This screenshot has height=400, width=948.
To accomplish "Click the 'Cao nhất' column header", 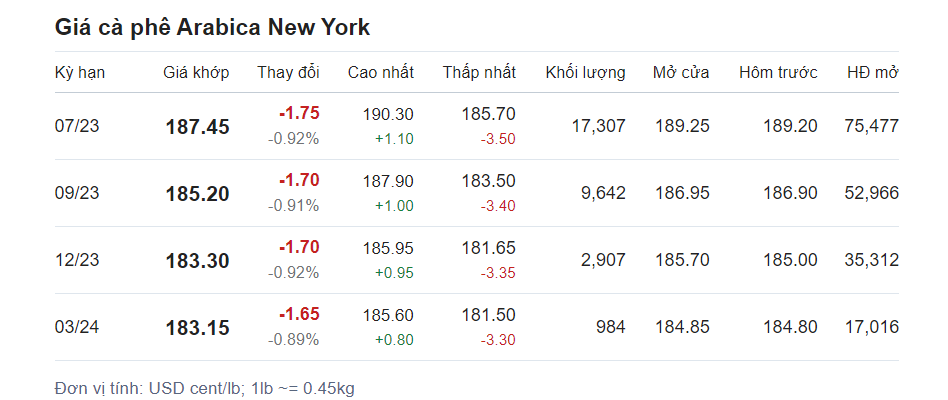I will (381, 73).
